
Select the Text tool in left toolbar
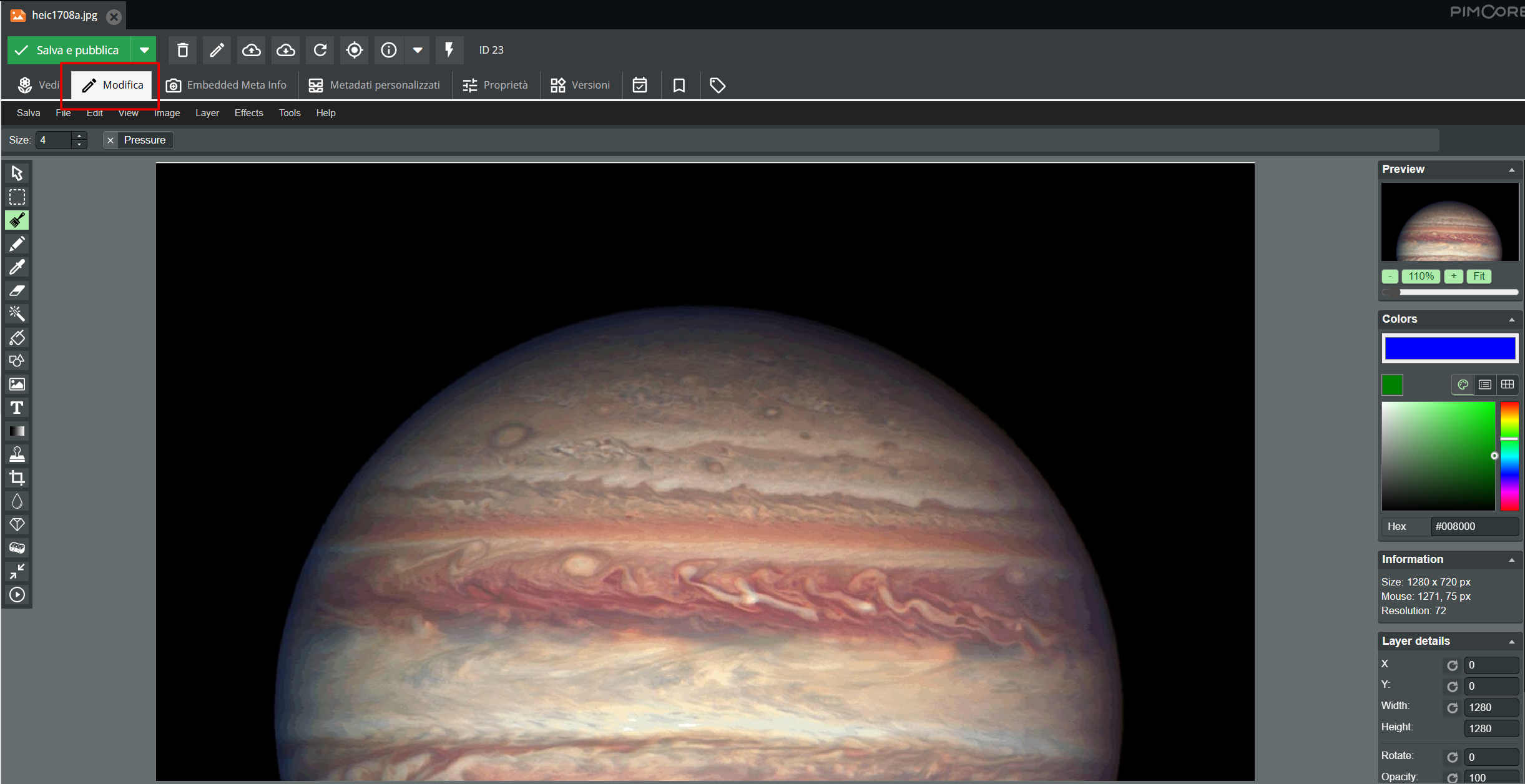pyautogui.click(x=17, y=408)
